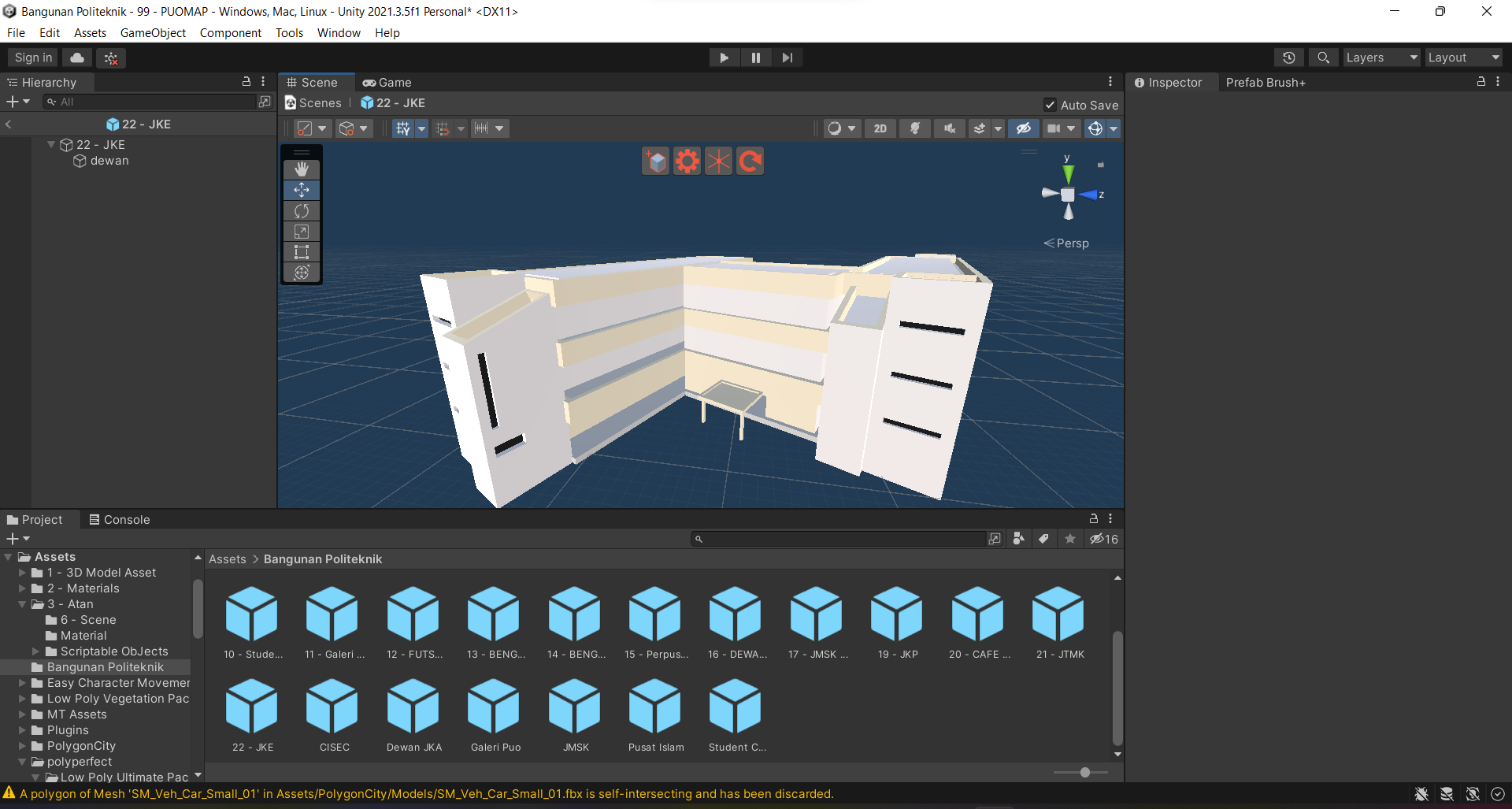Click the Sign in button

[33, 58]
